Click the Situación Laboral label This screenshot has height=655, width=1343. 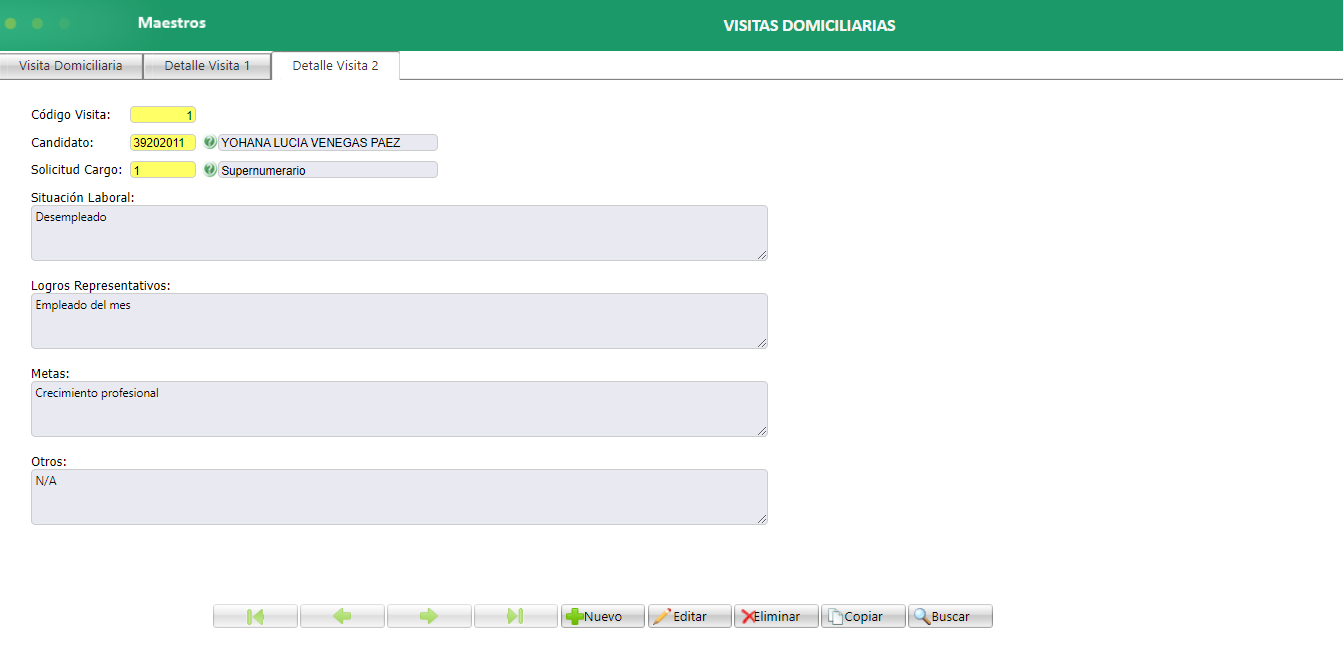pyautogui.click(x=83, y=197)
